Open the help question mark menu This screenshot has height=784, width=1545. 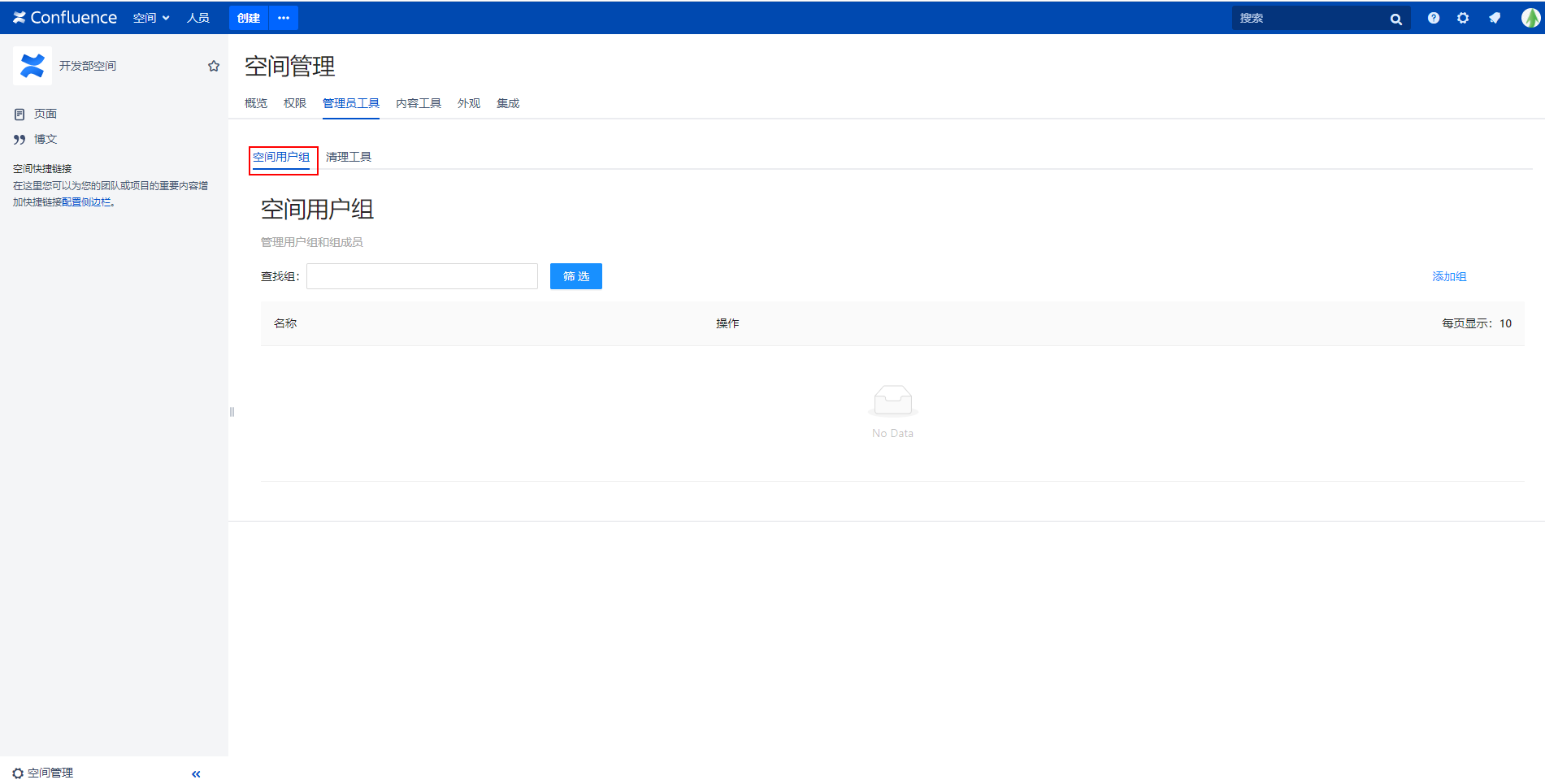point(1433,18)
